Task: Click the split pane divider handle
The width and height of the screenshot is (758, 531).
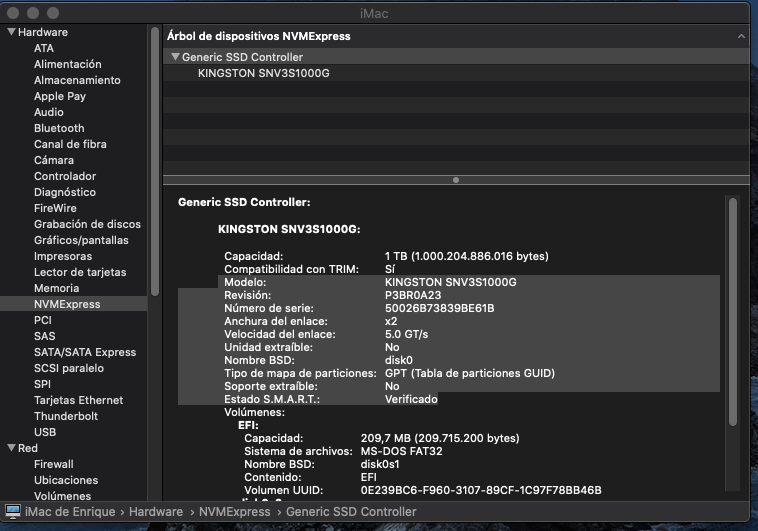Action: coord(456,180)
